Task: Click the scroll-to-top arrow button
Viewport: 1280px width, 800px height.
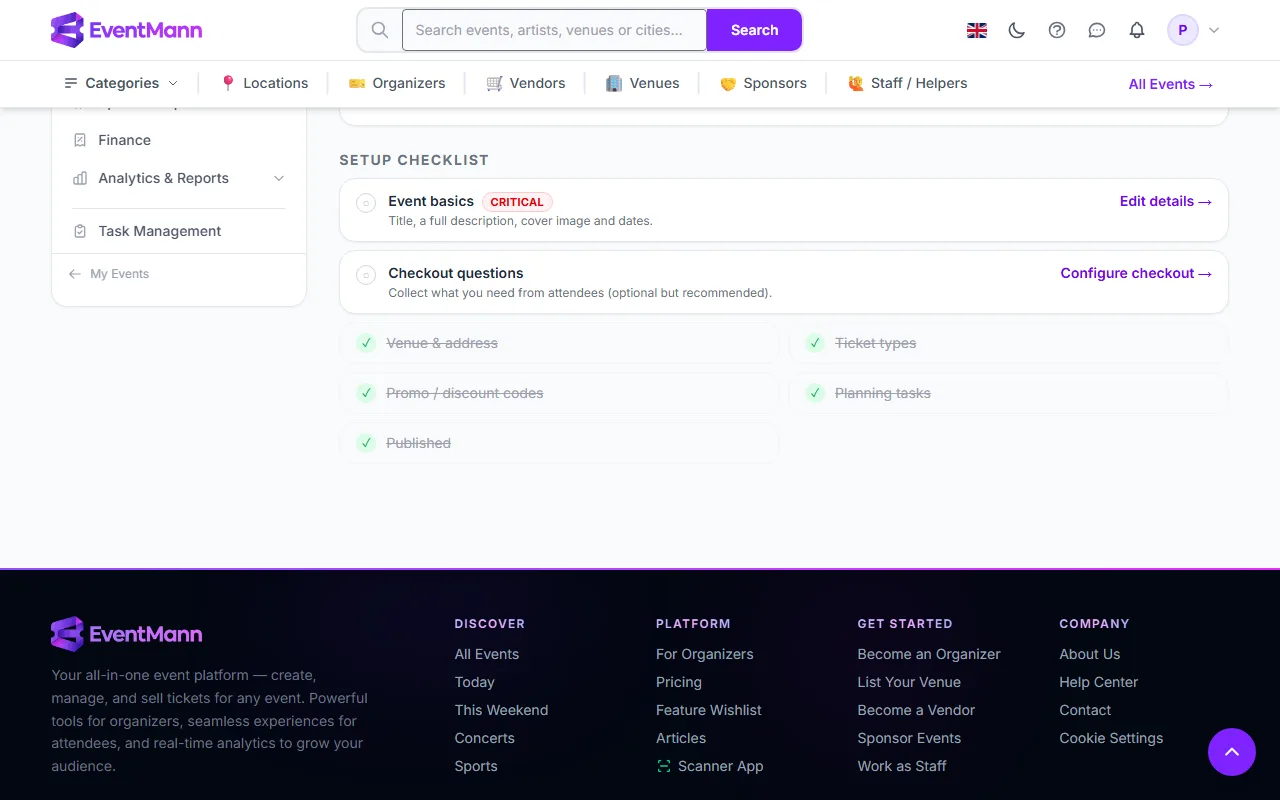Action: pyautogui.click(x=1232, y=752)
